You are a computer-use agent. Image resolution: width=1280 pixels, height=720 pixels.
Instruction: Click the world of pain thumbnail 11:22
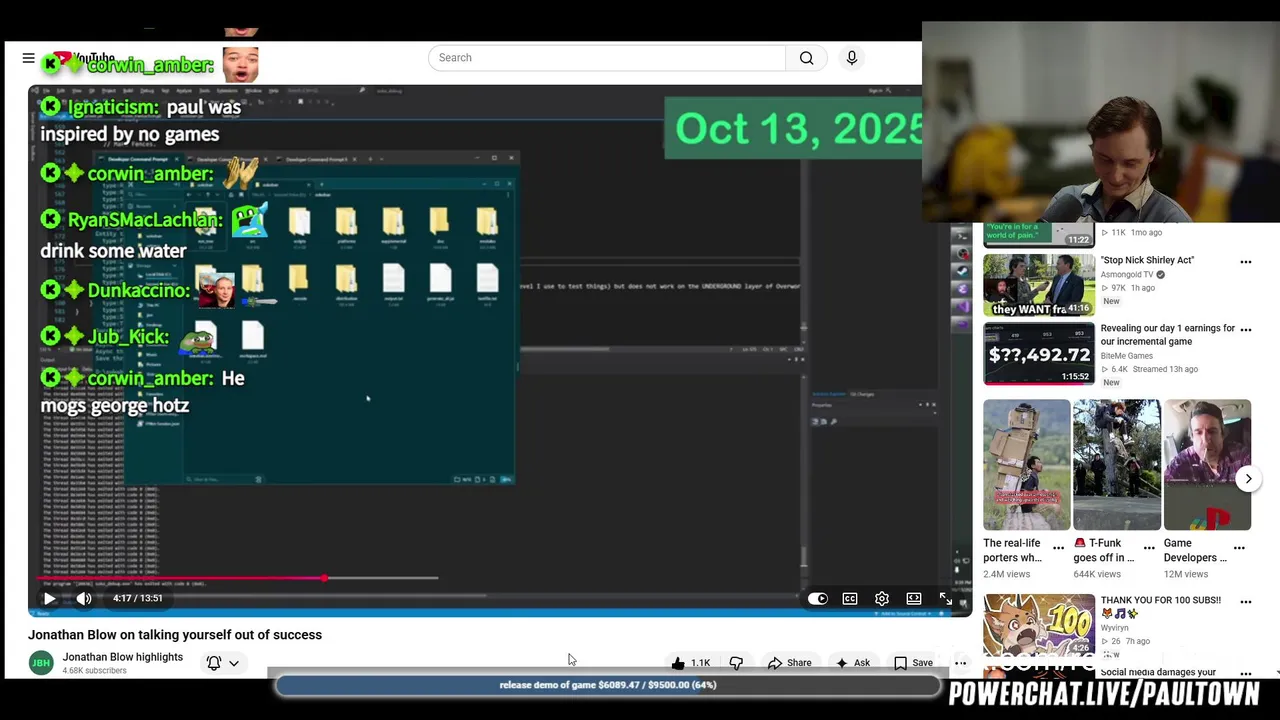point(1039,235)
